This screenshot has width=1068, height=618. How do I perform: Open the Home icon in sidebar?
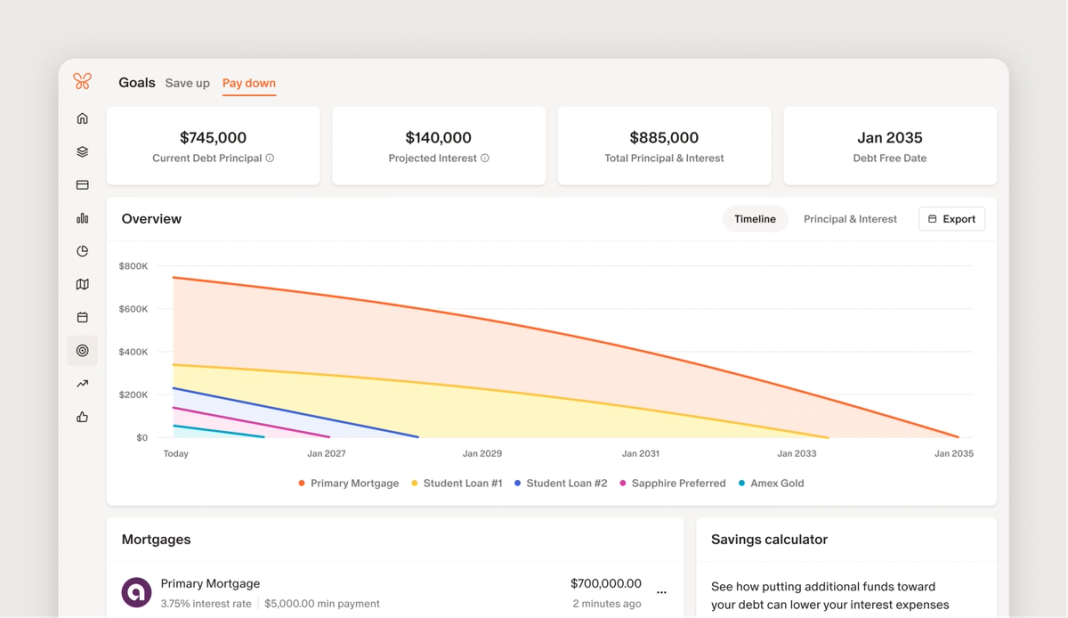click(82, 119)
